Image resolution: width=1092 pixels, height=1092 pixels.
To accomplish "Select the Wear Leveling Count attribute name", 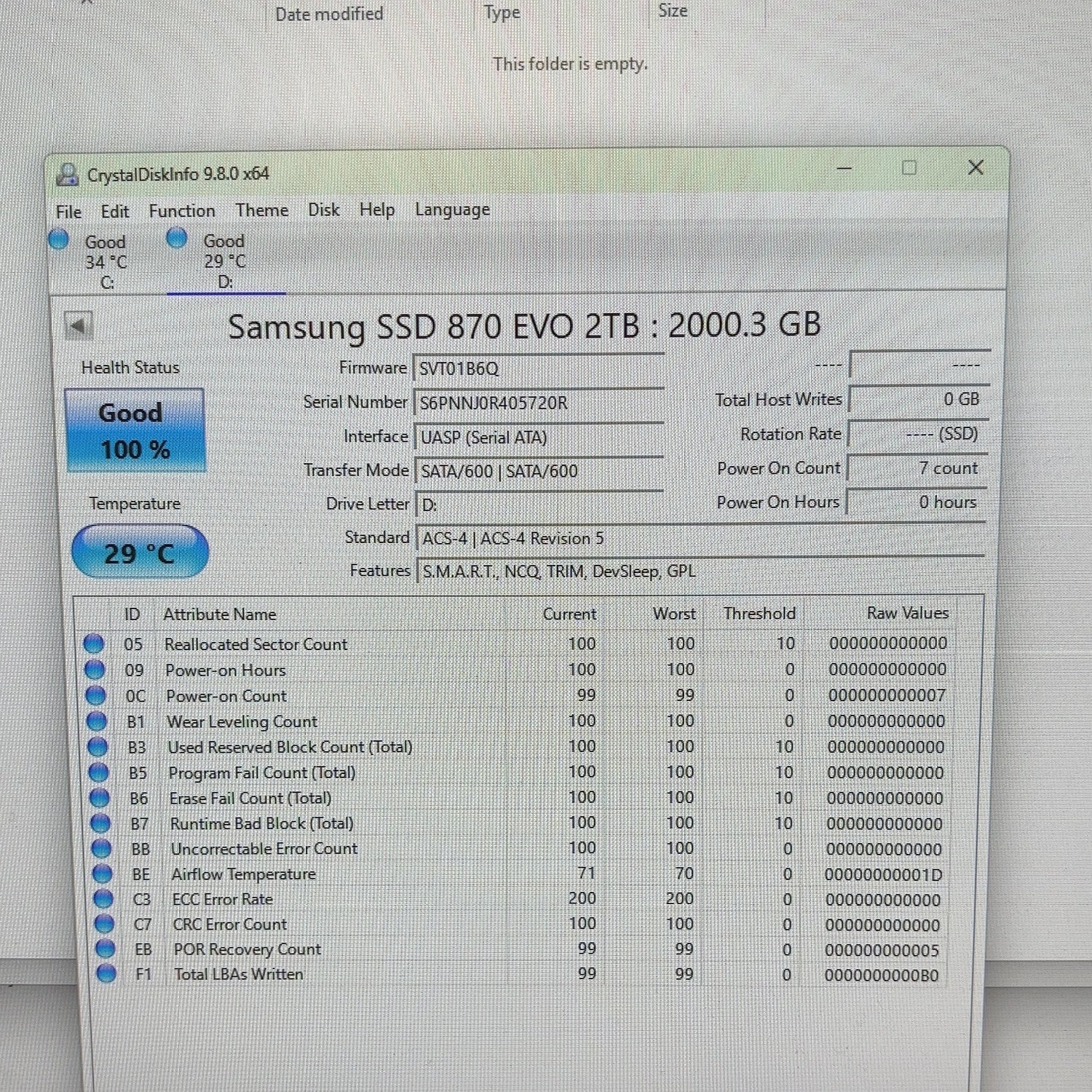I will pyautogui.click(x=242, y=721).
